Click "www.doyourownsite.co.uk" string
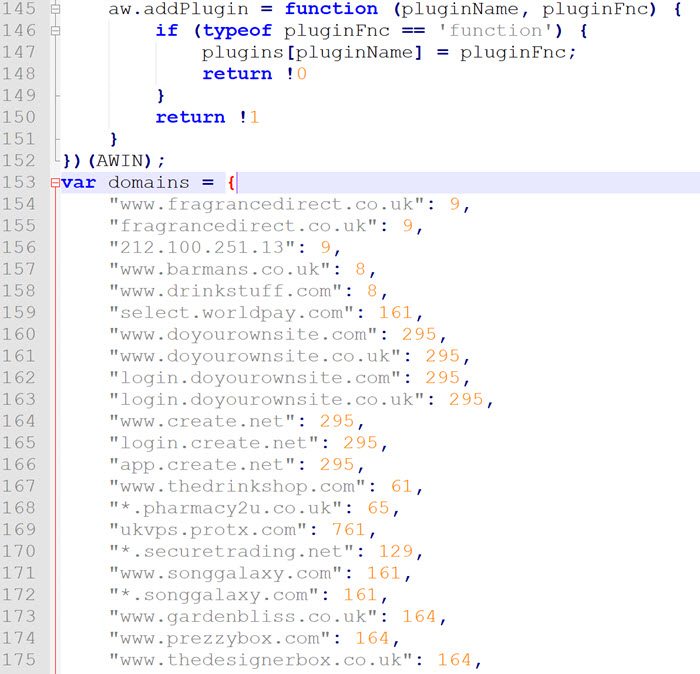The height and width of the screenshot is (674, 700). pos(254,356)
